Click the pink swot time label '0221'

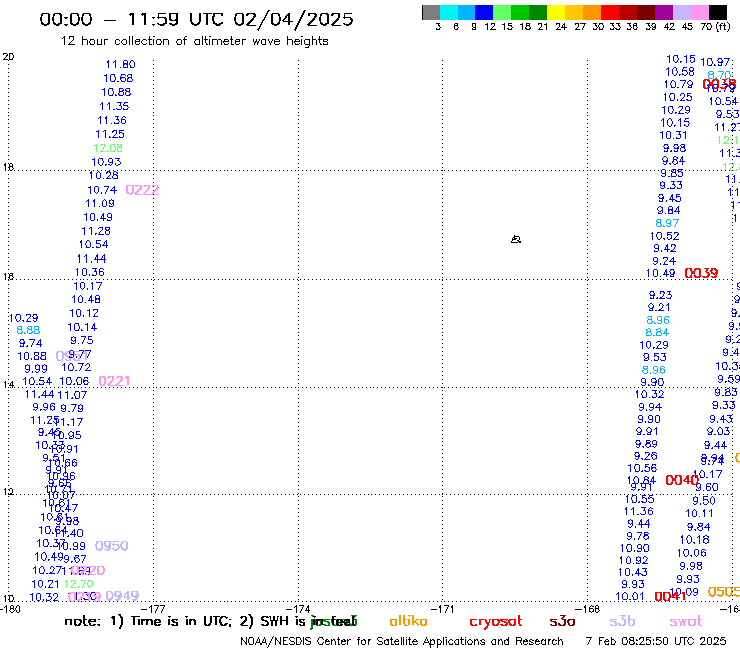click(114, 381)
